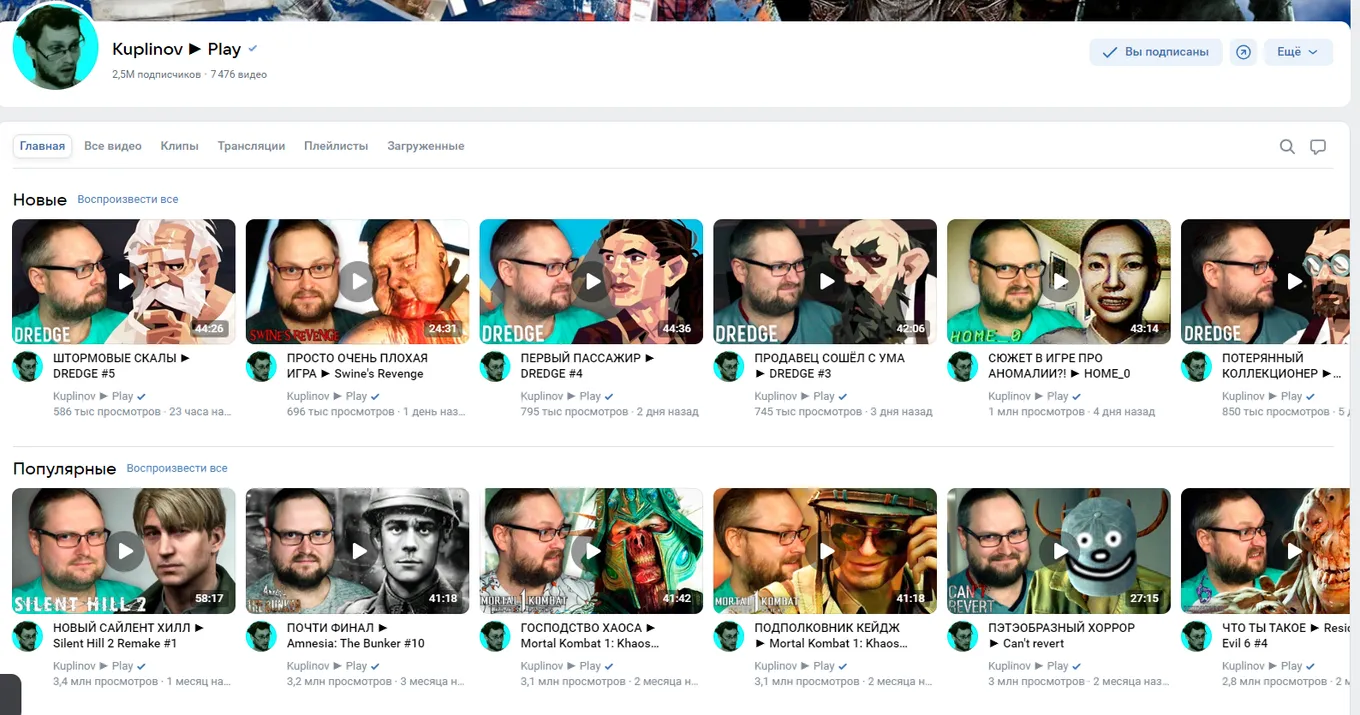Play the Mortal Kombat Кейдж 41:18 video
This screenshot has height=715, width=1360.
826,551
